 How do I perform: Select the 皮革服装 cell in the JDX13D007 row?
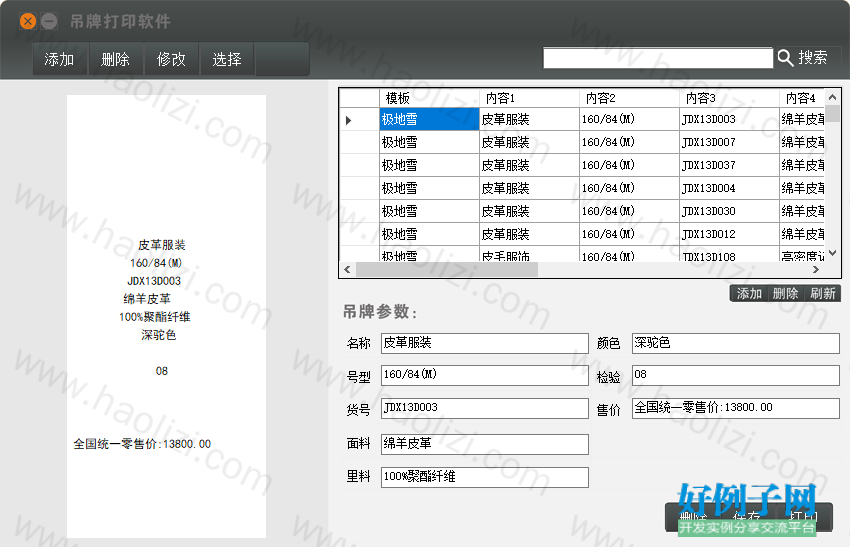529,142
